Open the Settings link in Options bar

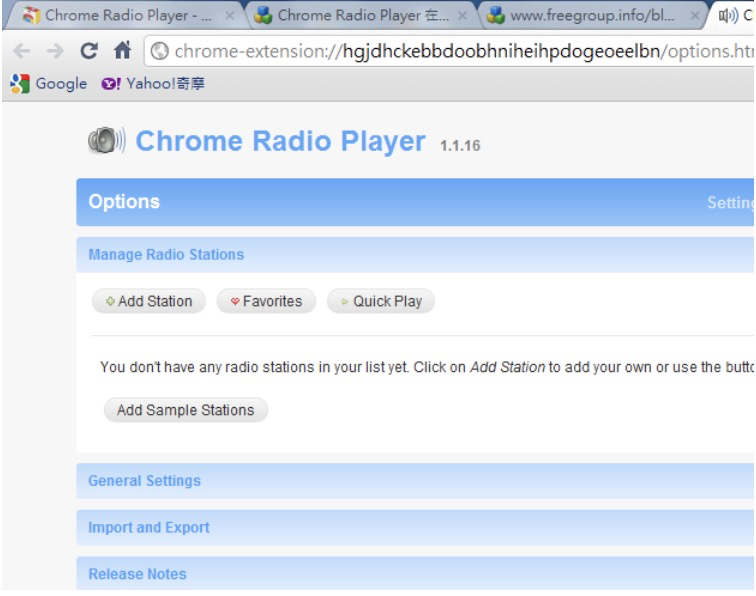point(730,203)
